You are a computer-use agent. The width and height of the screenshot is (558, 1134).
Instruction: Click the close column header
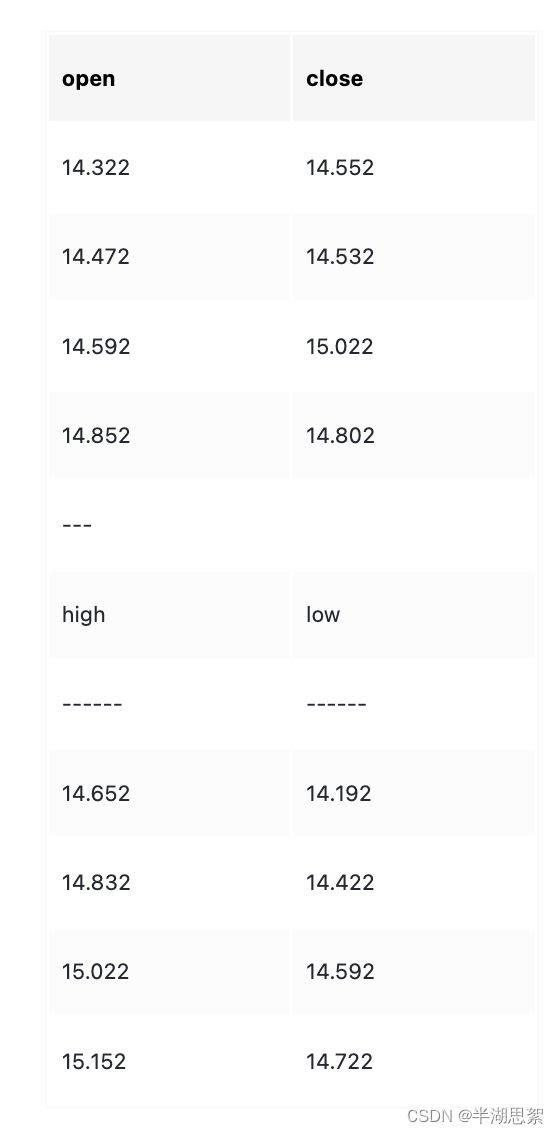(x=414, y=78)
